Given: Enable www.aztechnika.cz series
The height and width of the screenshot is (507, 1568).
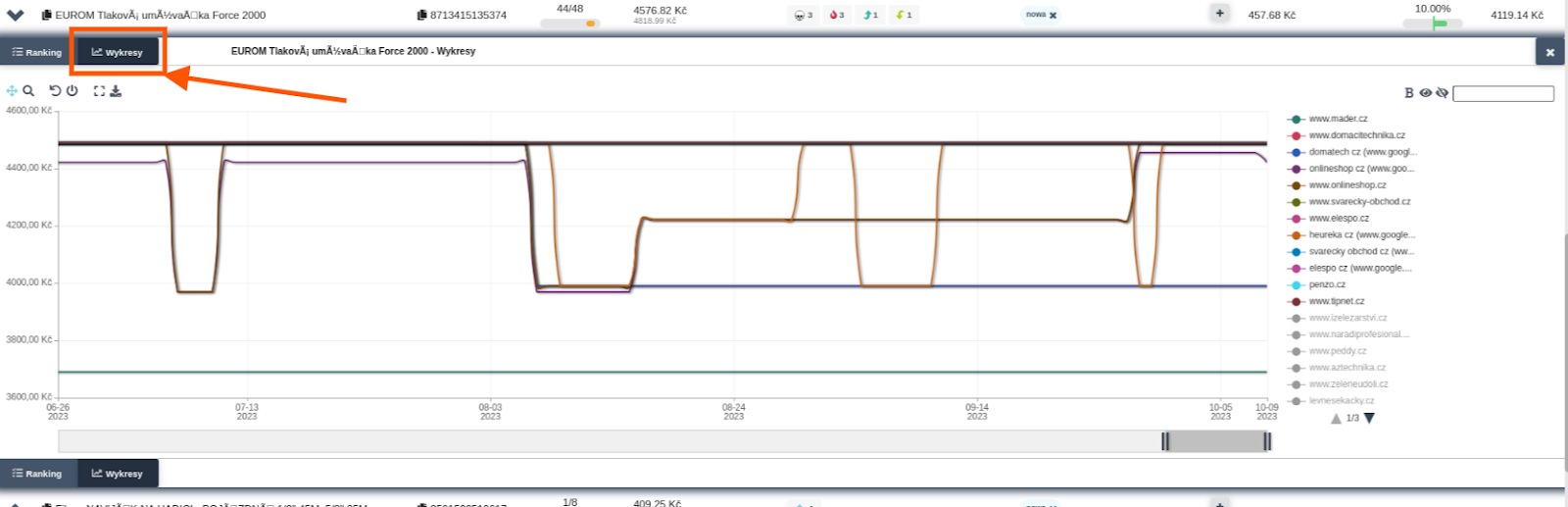Looking at the screenshot, I should coord(1338,369).
